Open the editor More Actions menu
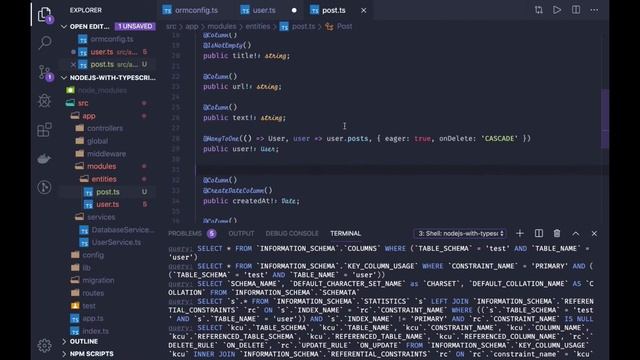 coord(594,10)
